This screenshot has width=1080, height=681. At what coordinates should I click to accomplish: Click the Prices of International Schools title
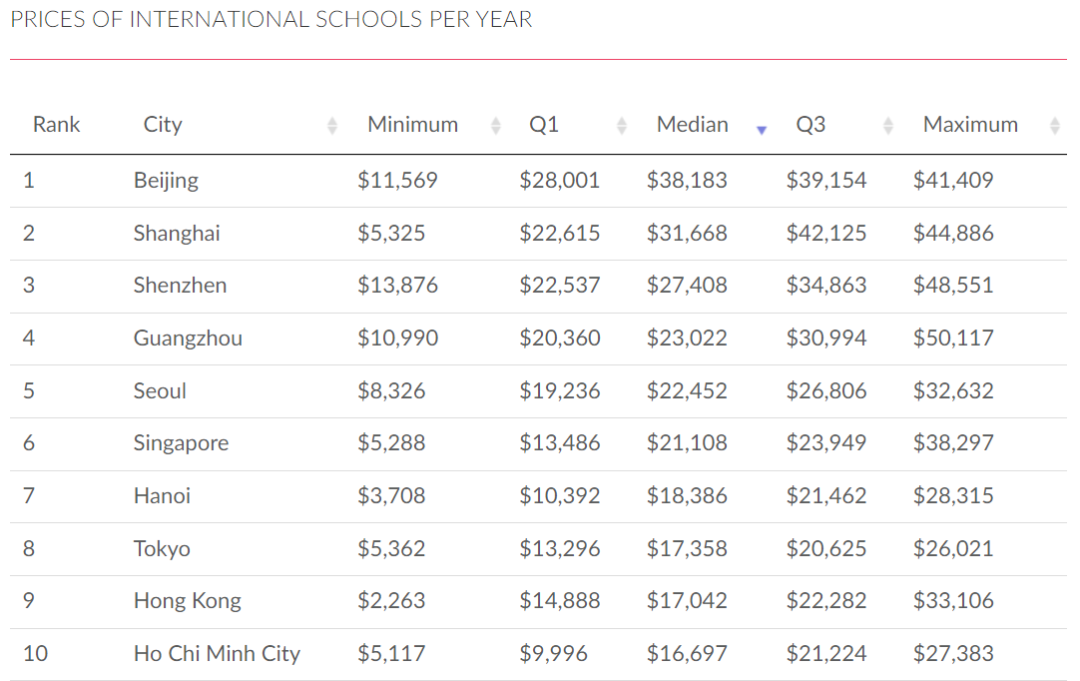tap(271, 20)
